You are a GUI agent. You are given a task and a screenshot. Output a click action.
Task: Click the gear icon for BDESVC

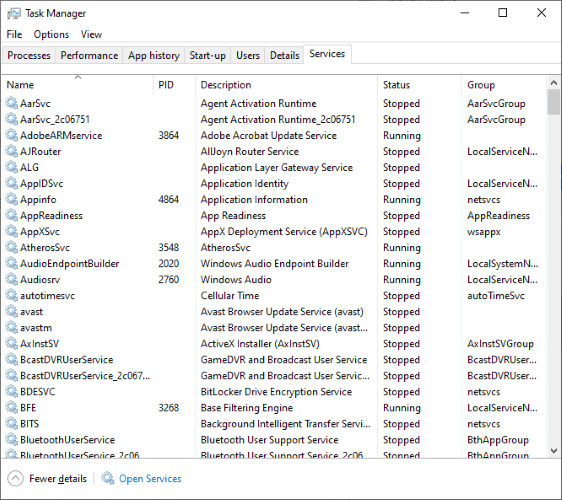11,391
